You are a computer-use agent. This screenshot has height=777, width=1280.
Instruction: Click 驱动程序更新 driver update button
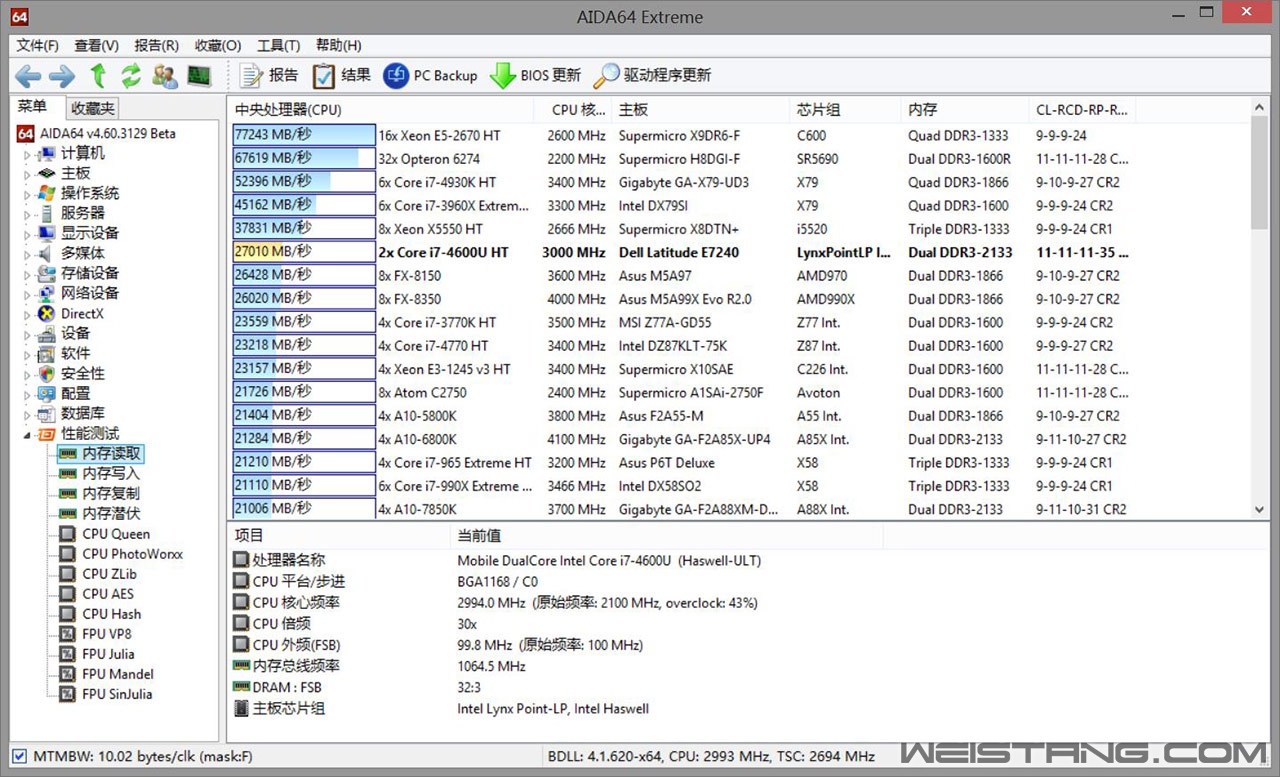[x=652, y=75]
